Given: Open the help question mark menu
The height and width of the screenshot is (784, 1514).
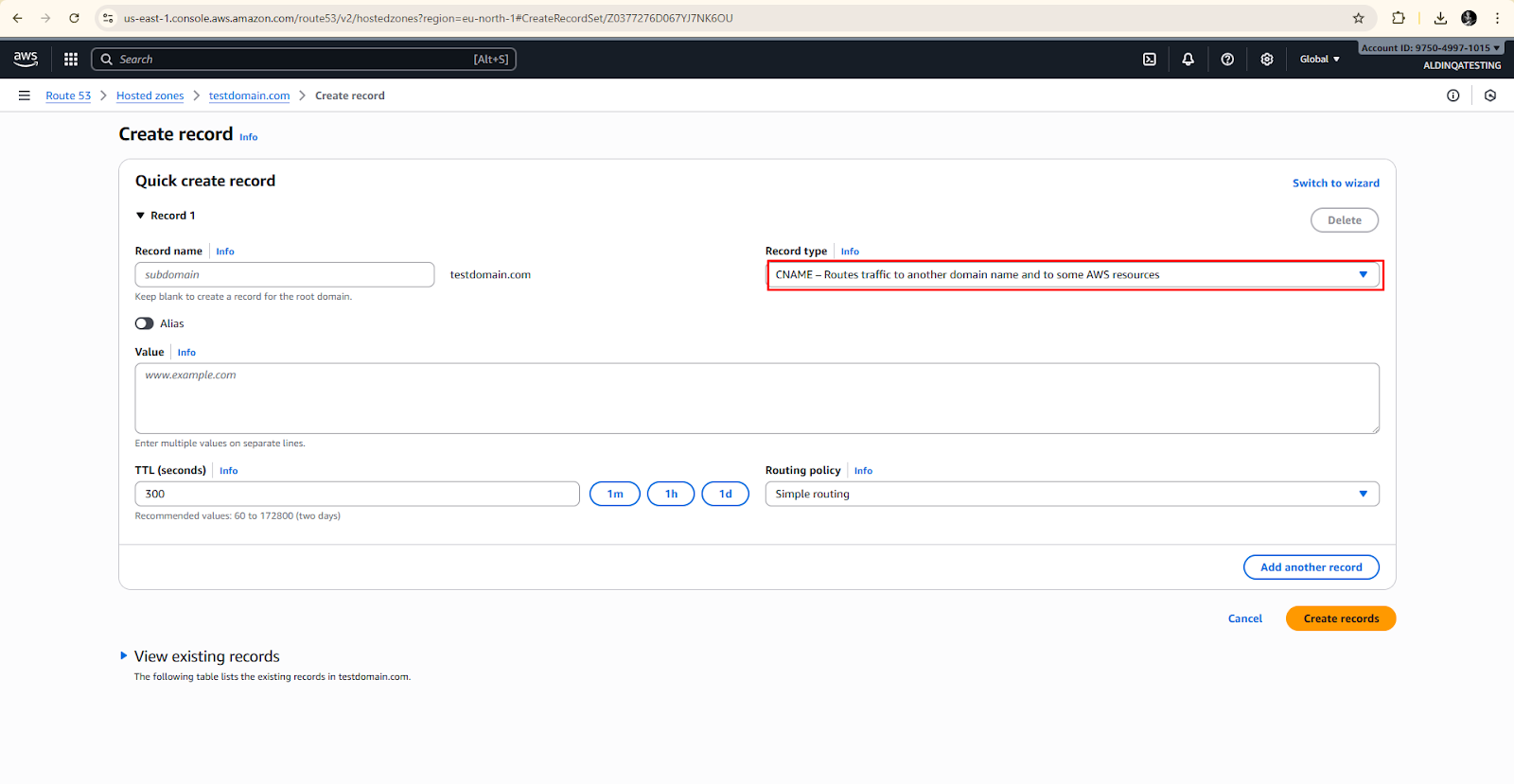Looking at the screenshot, I should click(x=1227, y=59).
